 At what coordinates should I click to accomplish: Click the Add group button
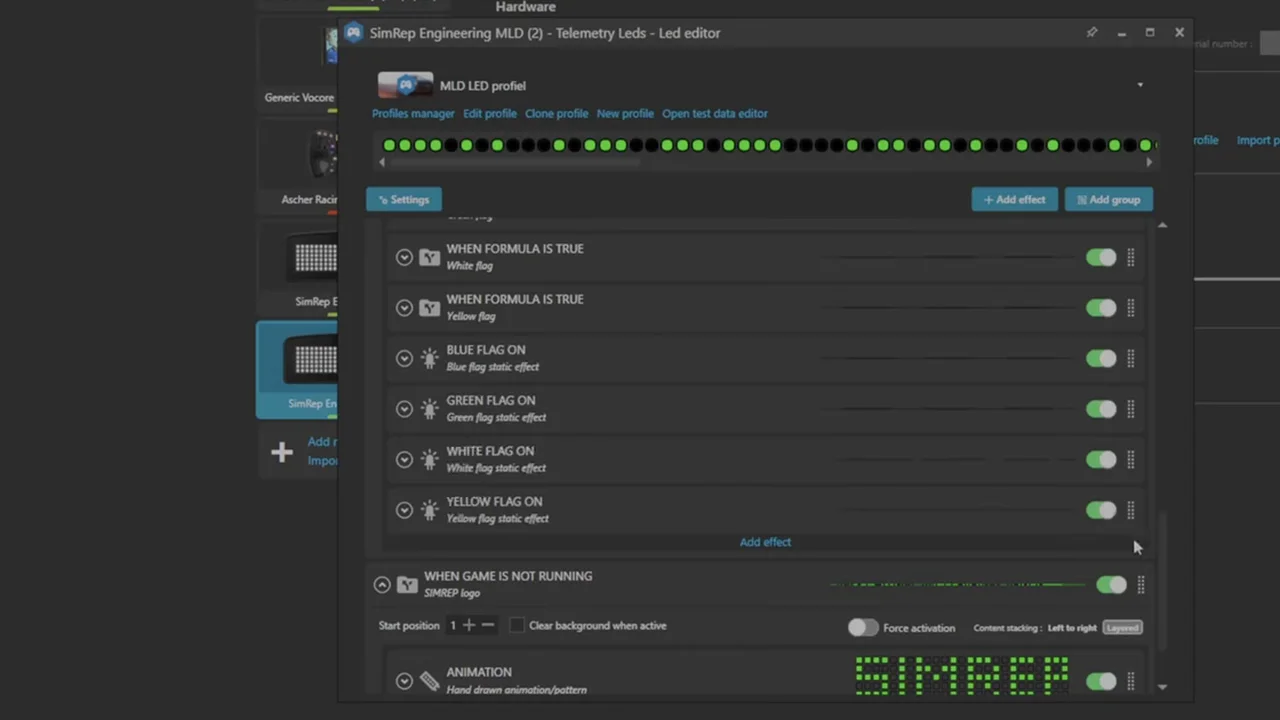pos(1109,199)
